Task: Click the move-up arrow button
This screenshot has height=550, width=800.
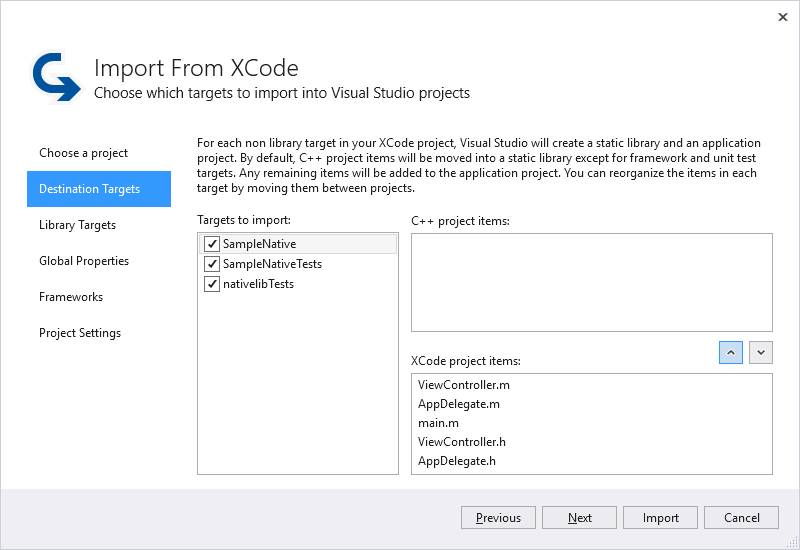Action: [x=731, y=353]
